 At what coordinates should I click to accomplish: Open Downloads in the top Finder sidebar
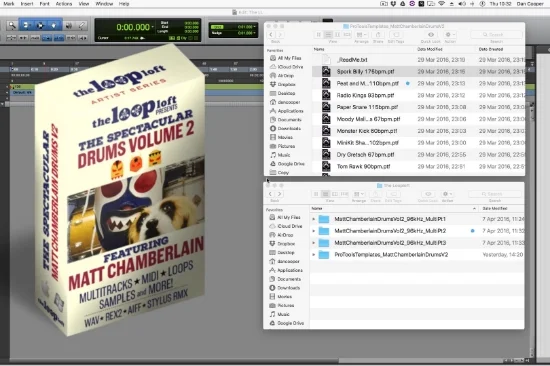285,128
